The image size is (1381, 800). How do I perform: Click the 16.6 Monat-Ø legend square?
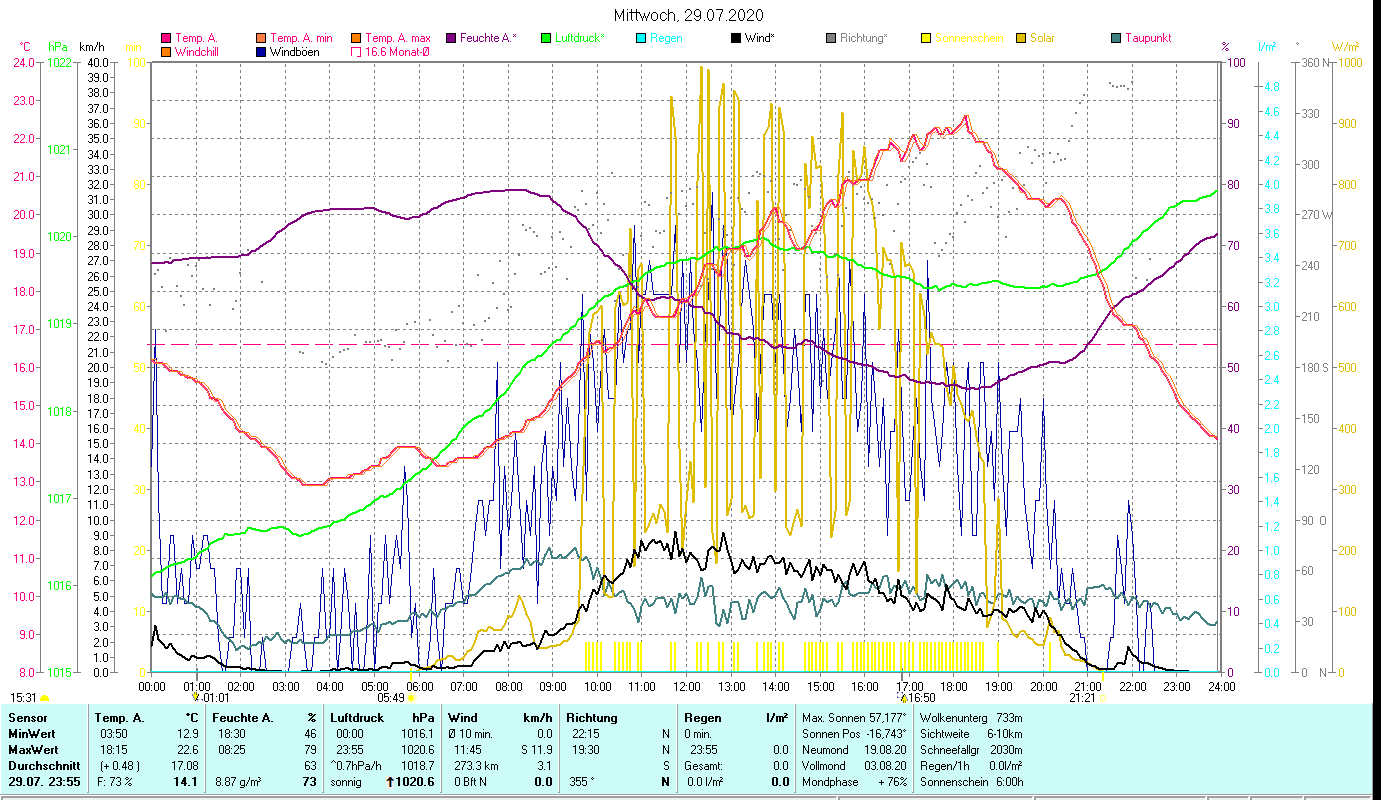(x=356, y=51)
